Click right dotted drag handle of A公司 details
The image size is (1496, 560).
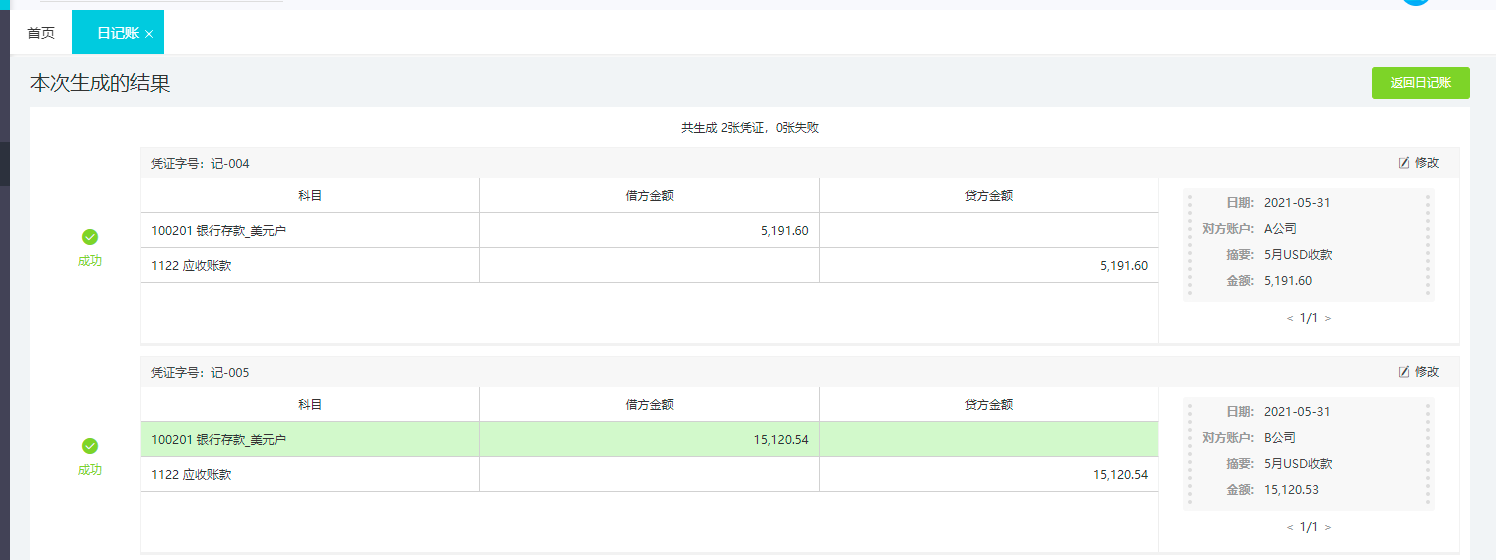coord(1427,245)
